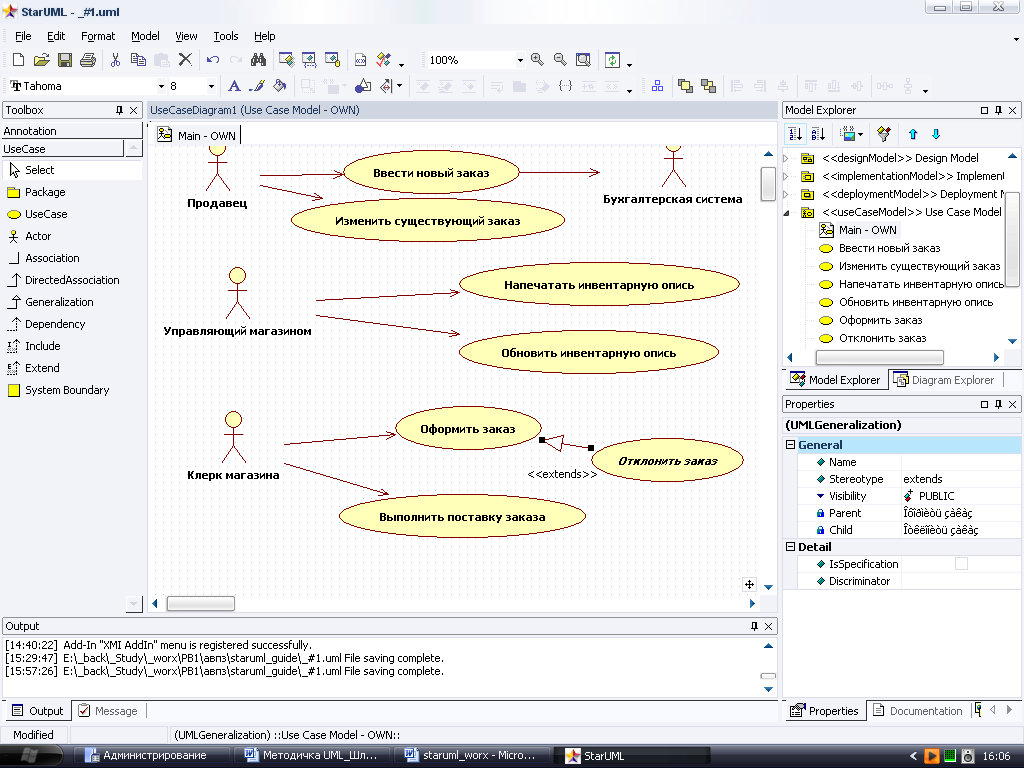Click the UseCase toolbox category header

[62, 149]
